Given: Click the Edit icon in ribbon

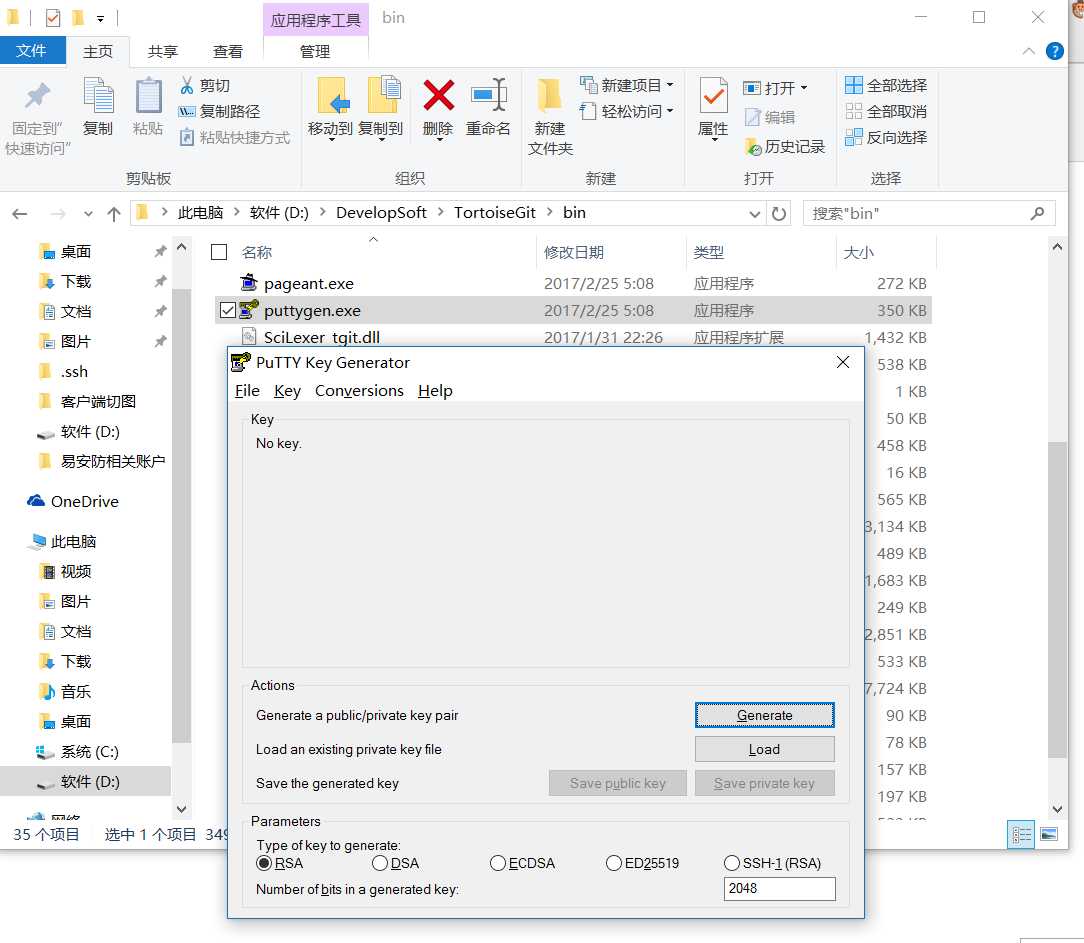Looking at the screenshot, I should point(752,117).
